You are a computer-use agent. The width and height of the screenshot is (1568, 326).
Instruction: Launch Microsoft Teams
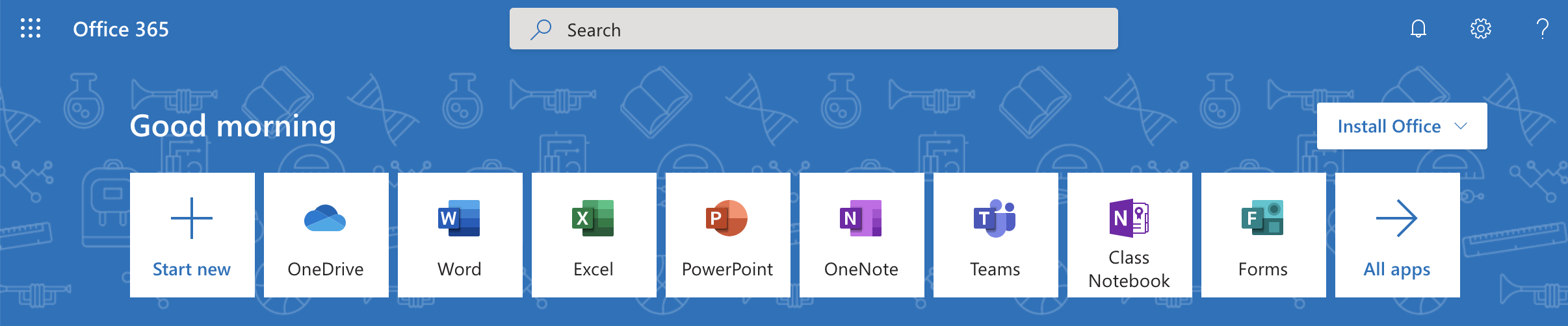tap(995, 234)
